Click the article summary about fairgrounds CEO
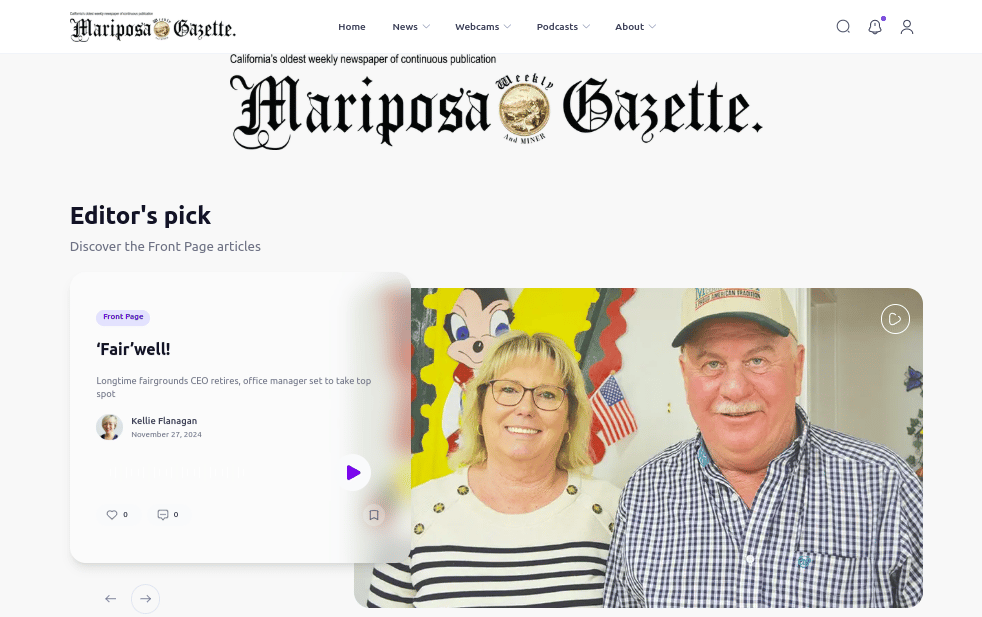The height and width of the screenshot is (617, 982). click(234, 387)
